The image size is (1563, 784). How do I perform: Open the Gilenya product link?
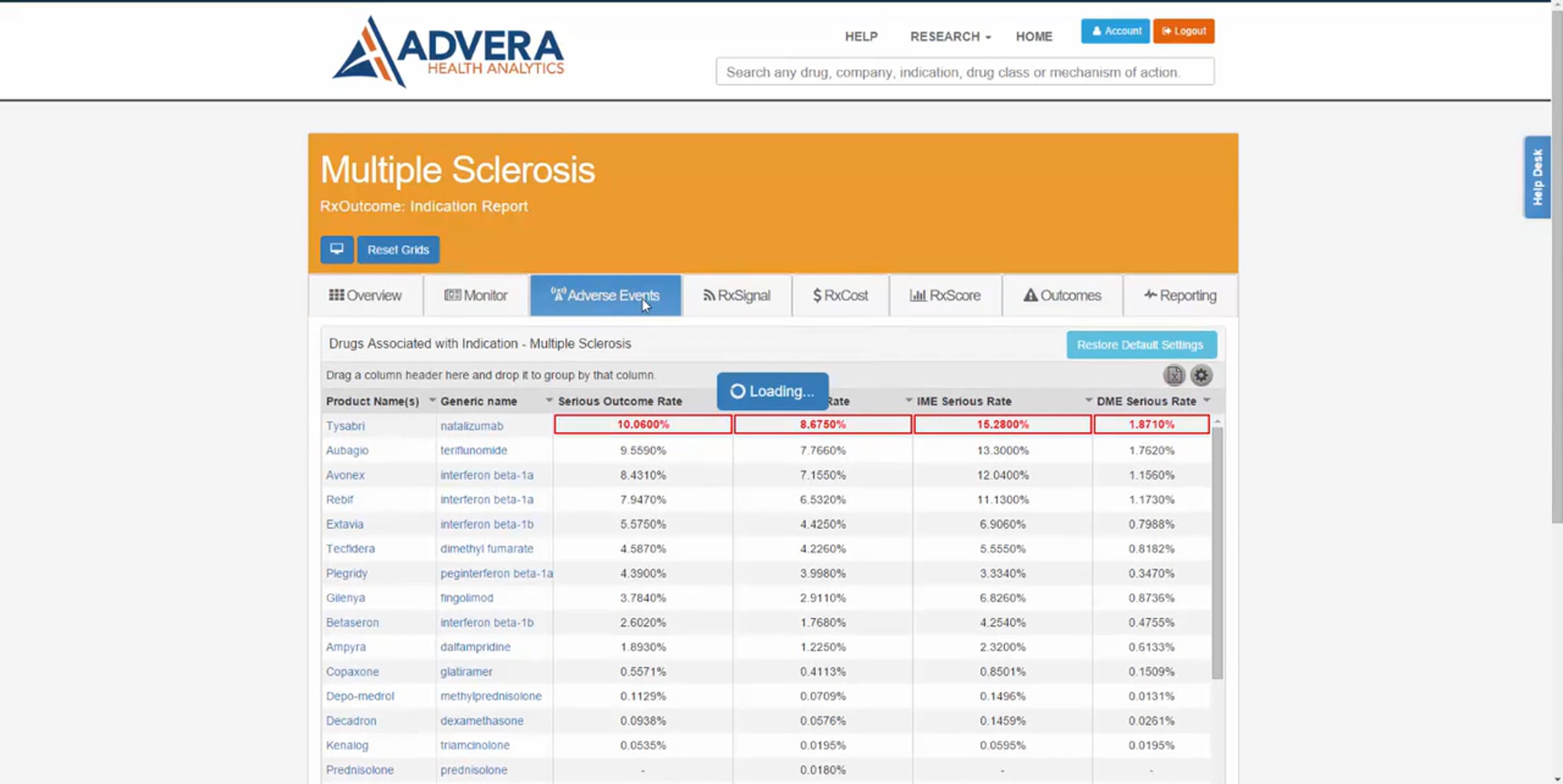click(x=345, y=598)
